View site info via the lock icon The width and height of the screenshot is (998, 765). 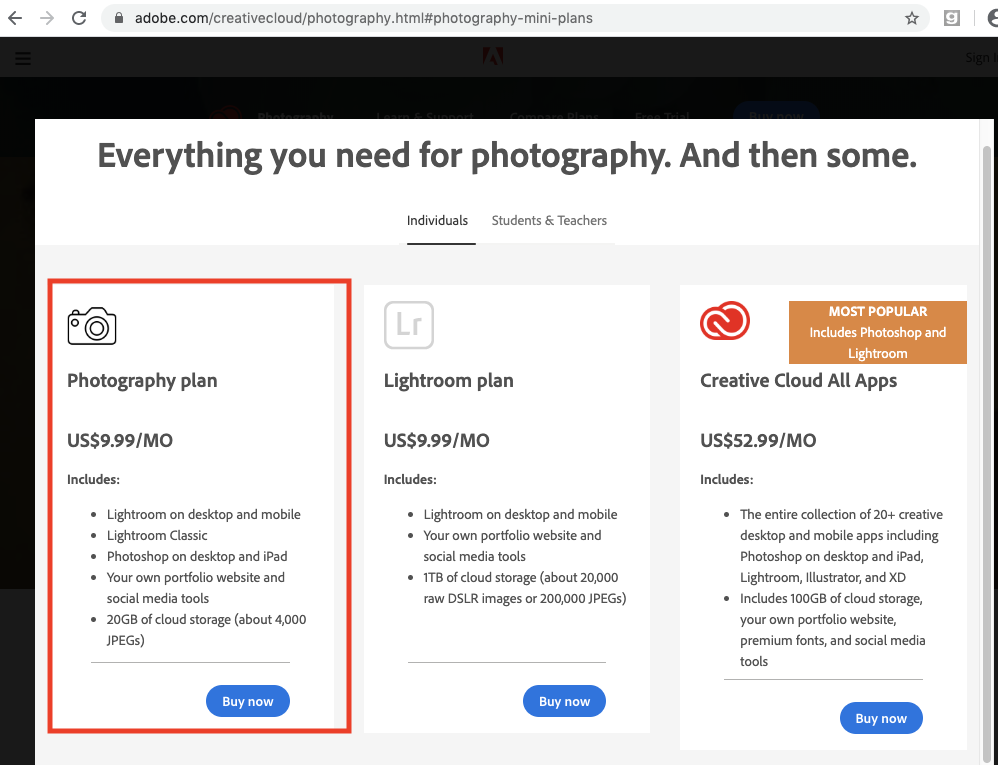[x=118, y=18]
